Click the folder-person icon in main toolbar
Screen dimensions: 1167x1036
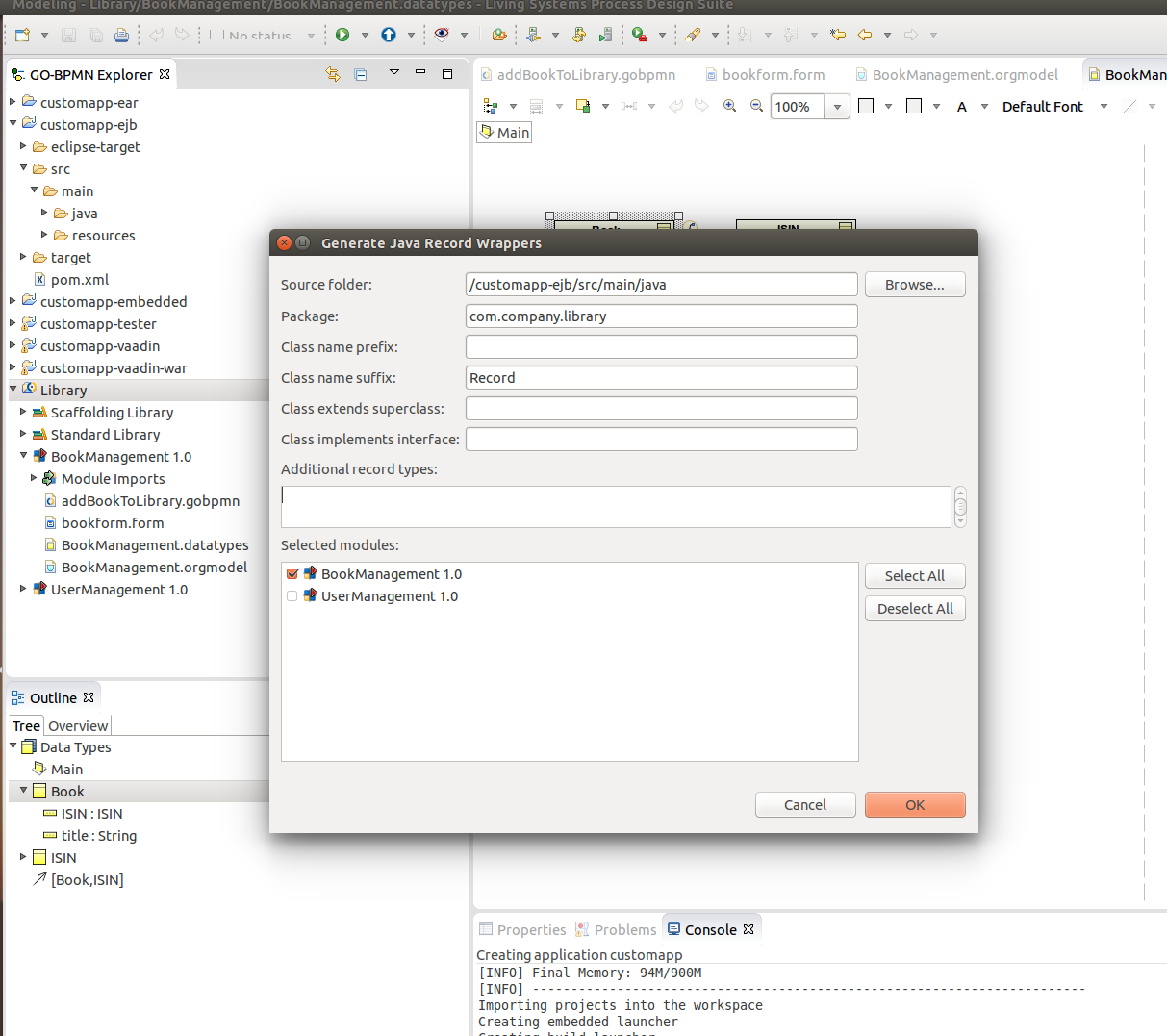click(x=498, y=35)
